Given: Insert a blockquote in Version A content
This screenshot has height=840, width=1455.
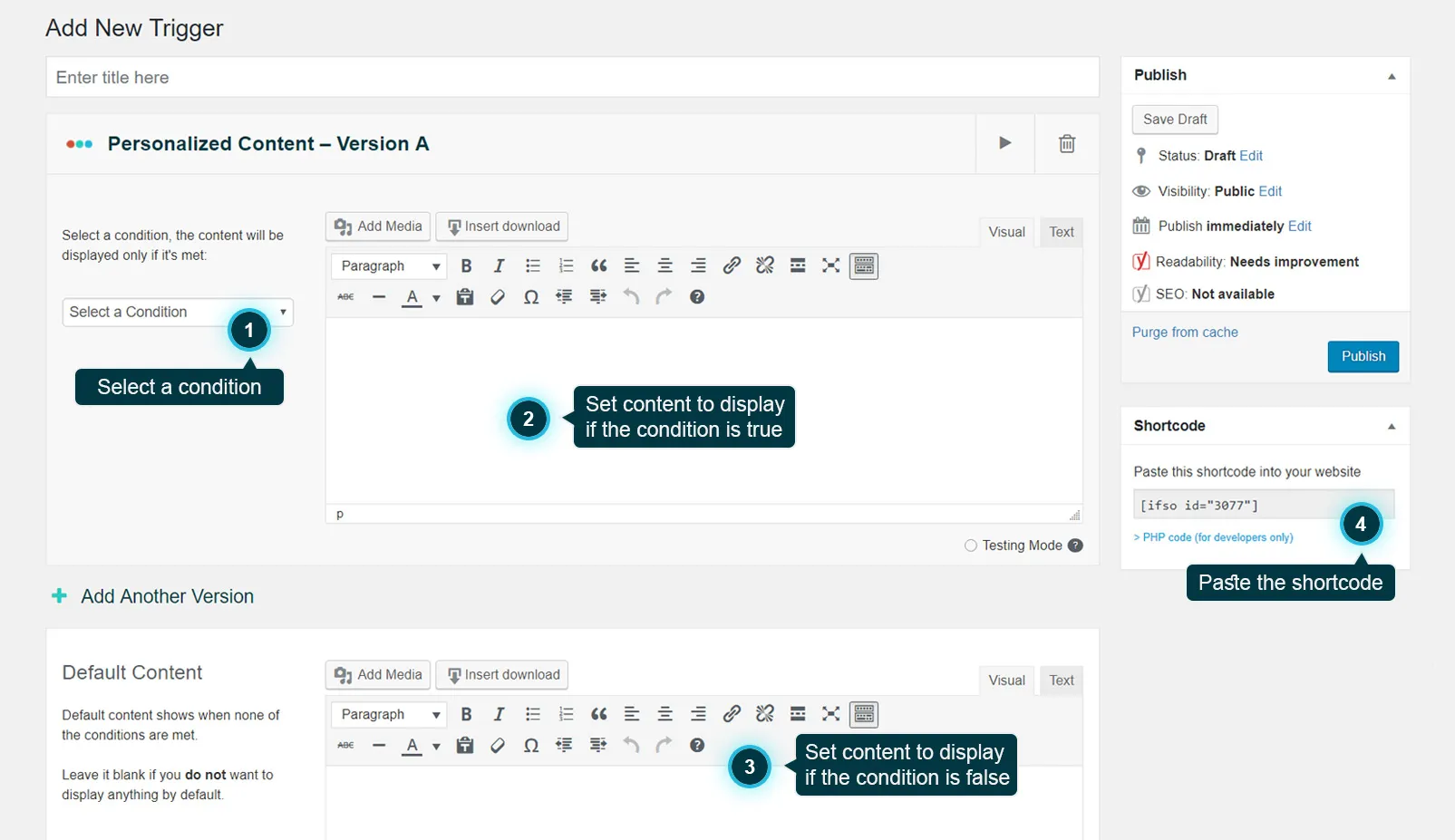Looking at the screenshot, I should (x=598, y=266).
